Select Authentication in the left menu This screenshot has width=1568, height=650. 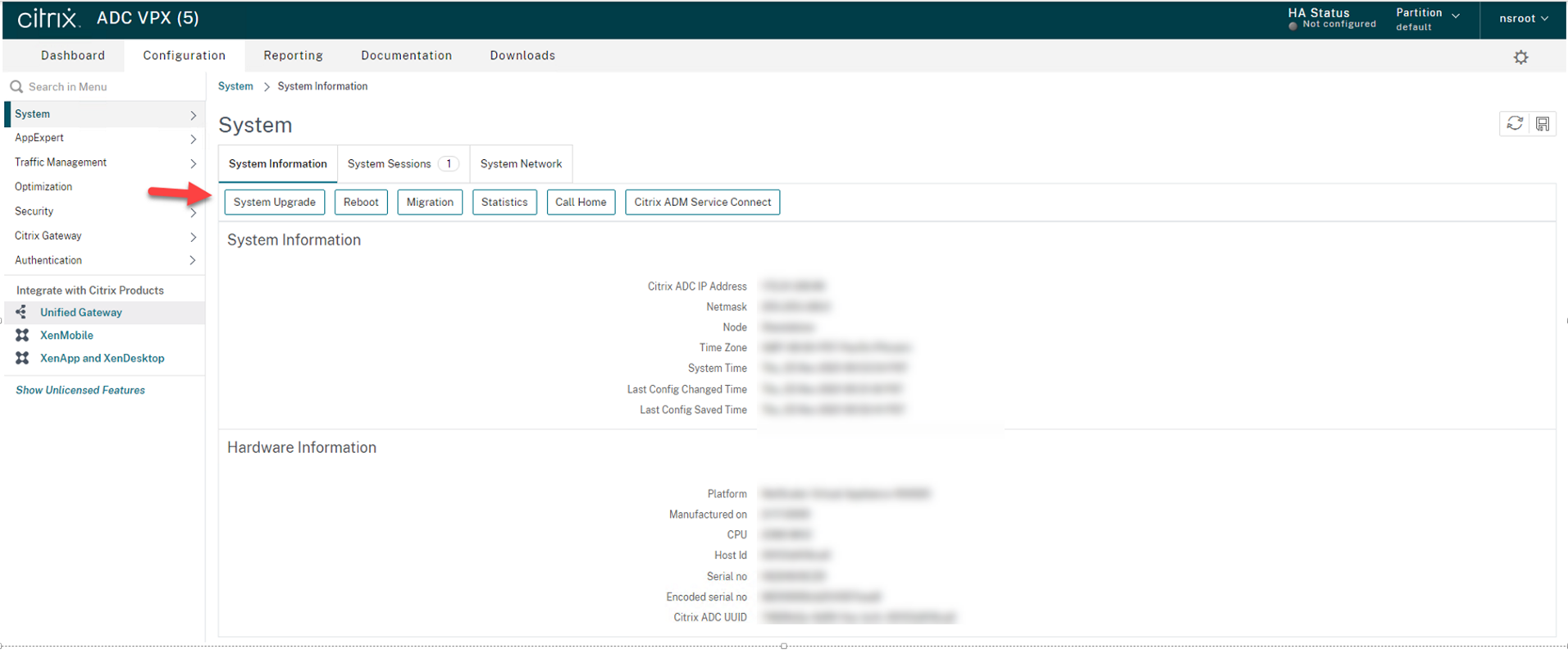[x=48, y=261]
